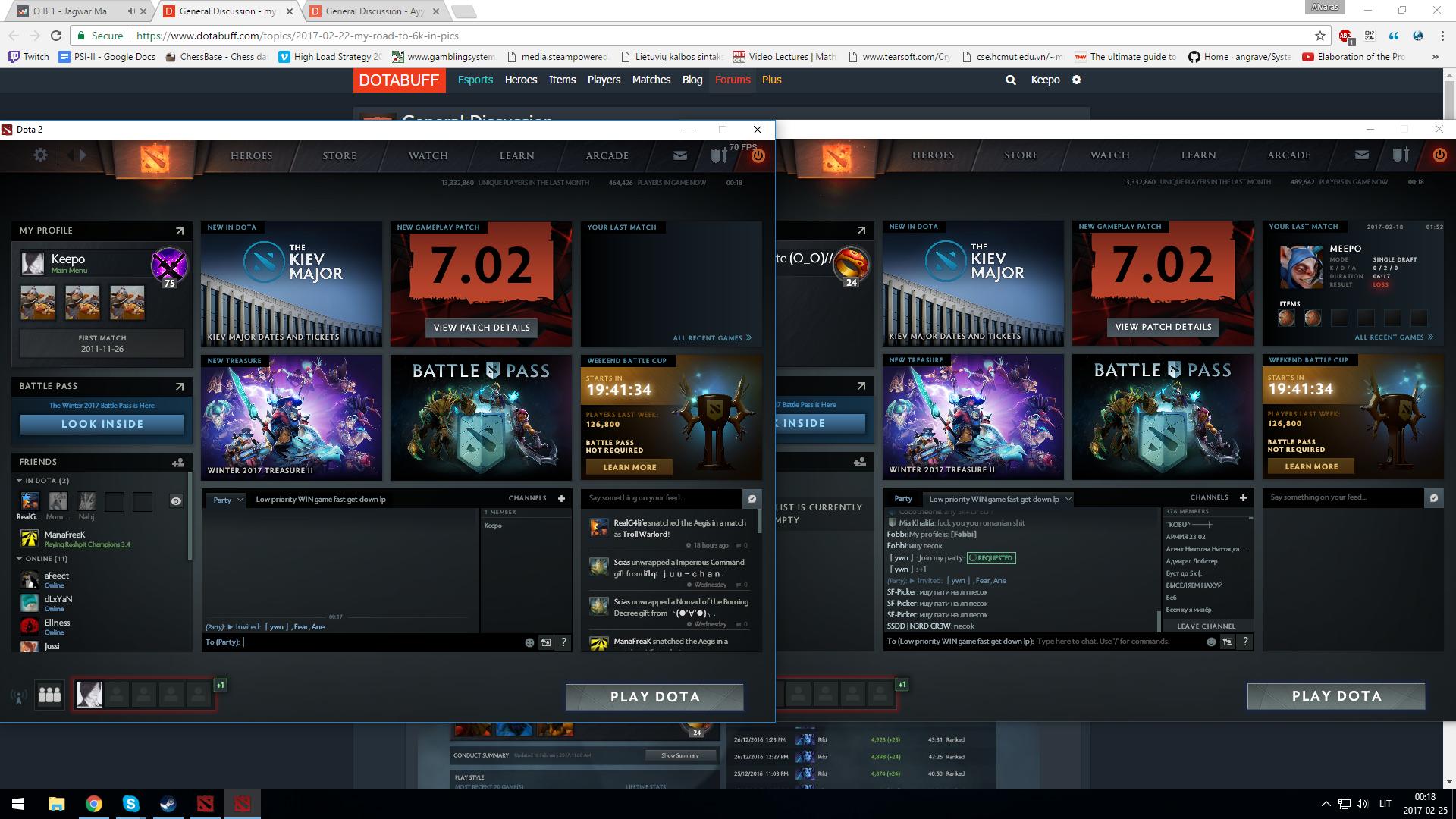Image resolution: width=1456 pixels, height=819 pixels.
Task: Click power quit icon in rear Dota window
Action: click(1439, 155)
